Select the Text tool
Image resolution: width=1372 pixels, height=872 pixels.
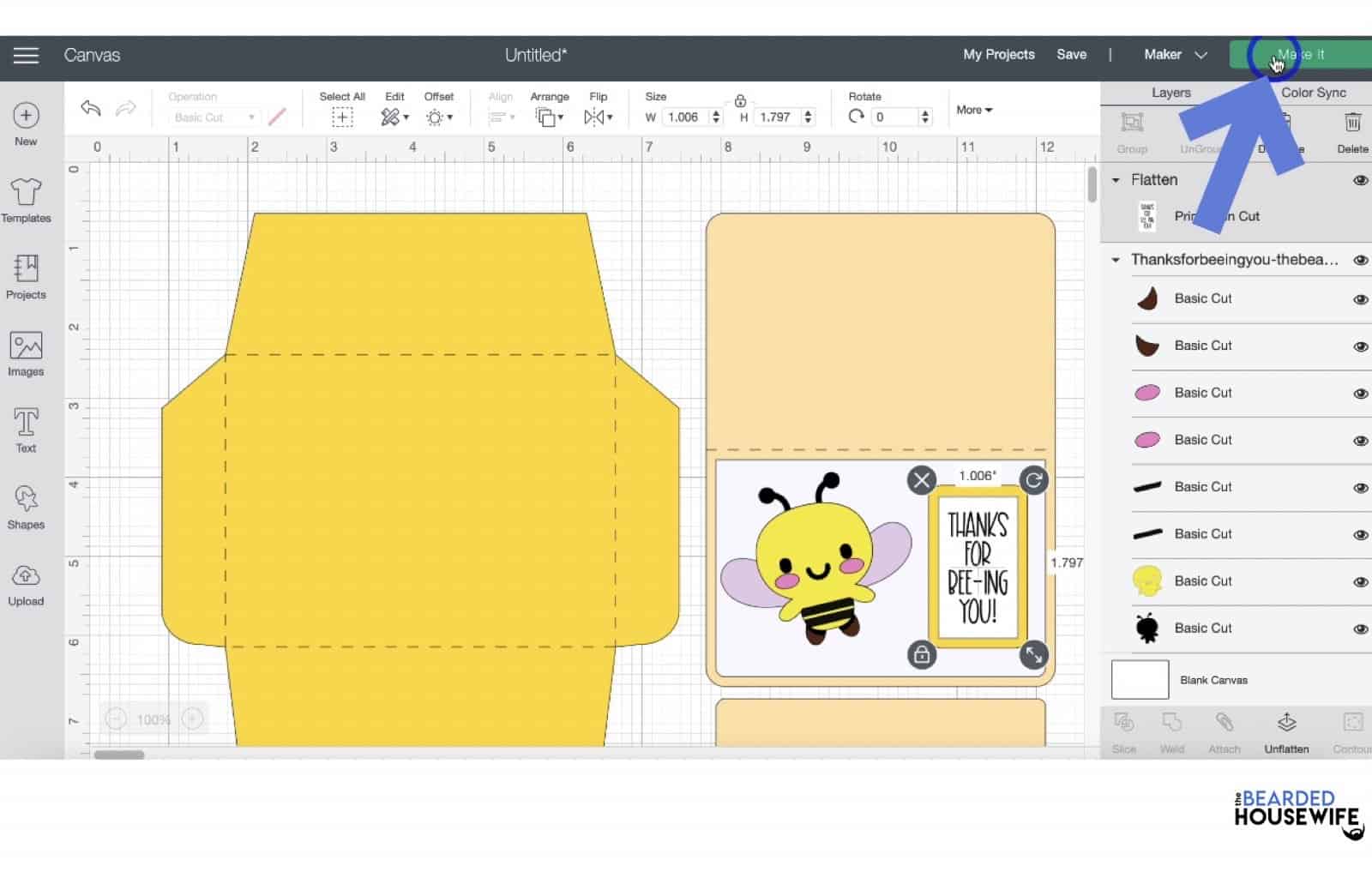tap(26, 430)
